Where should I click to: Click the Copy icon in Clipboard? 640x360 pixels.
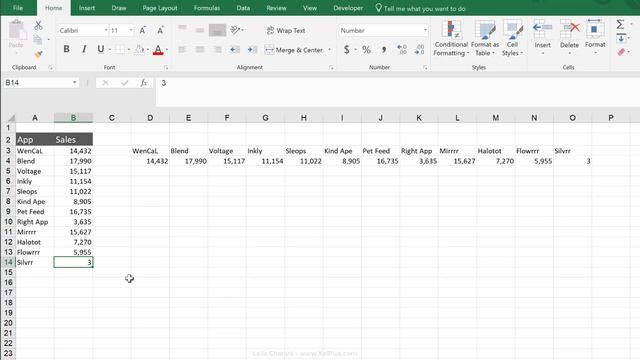coord(38,40)
